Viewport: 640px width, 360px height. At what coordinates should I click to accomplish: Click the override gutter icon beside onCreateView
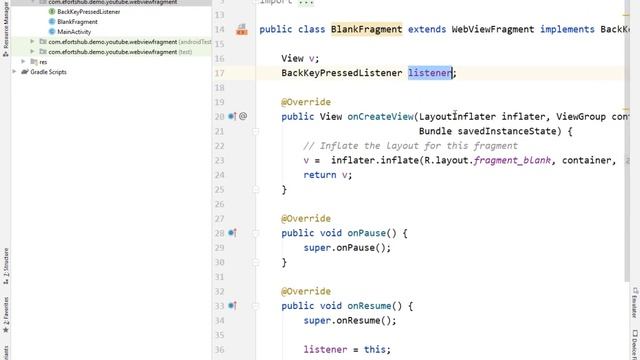[x=232, y=116]
